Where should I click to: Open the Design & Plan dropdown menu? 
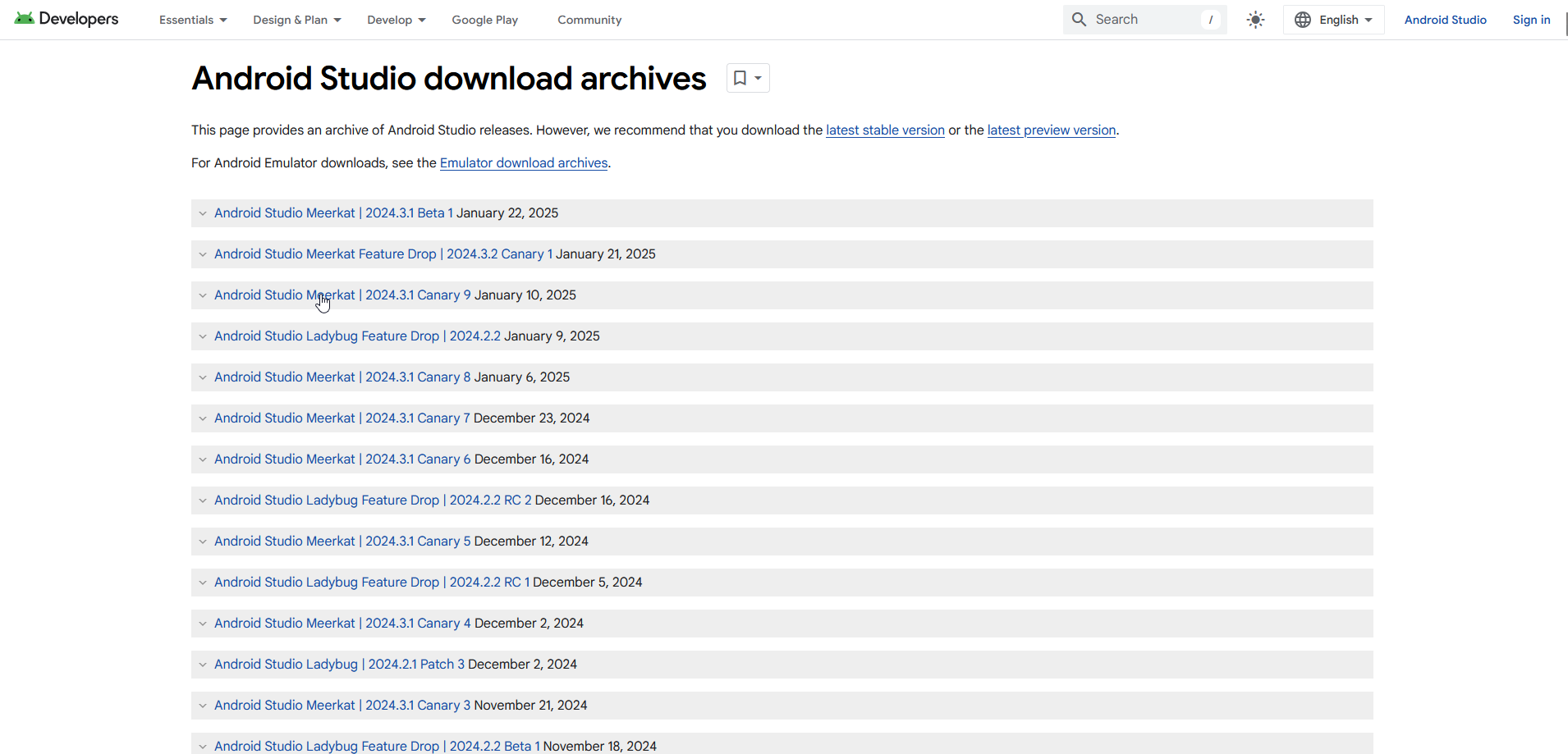pyautogui.click(x=297, y=20)
